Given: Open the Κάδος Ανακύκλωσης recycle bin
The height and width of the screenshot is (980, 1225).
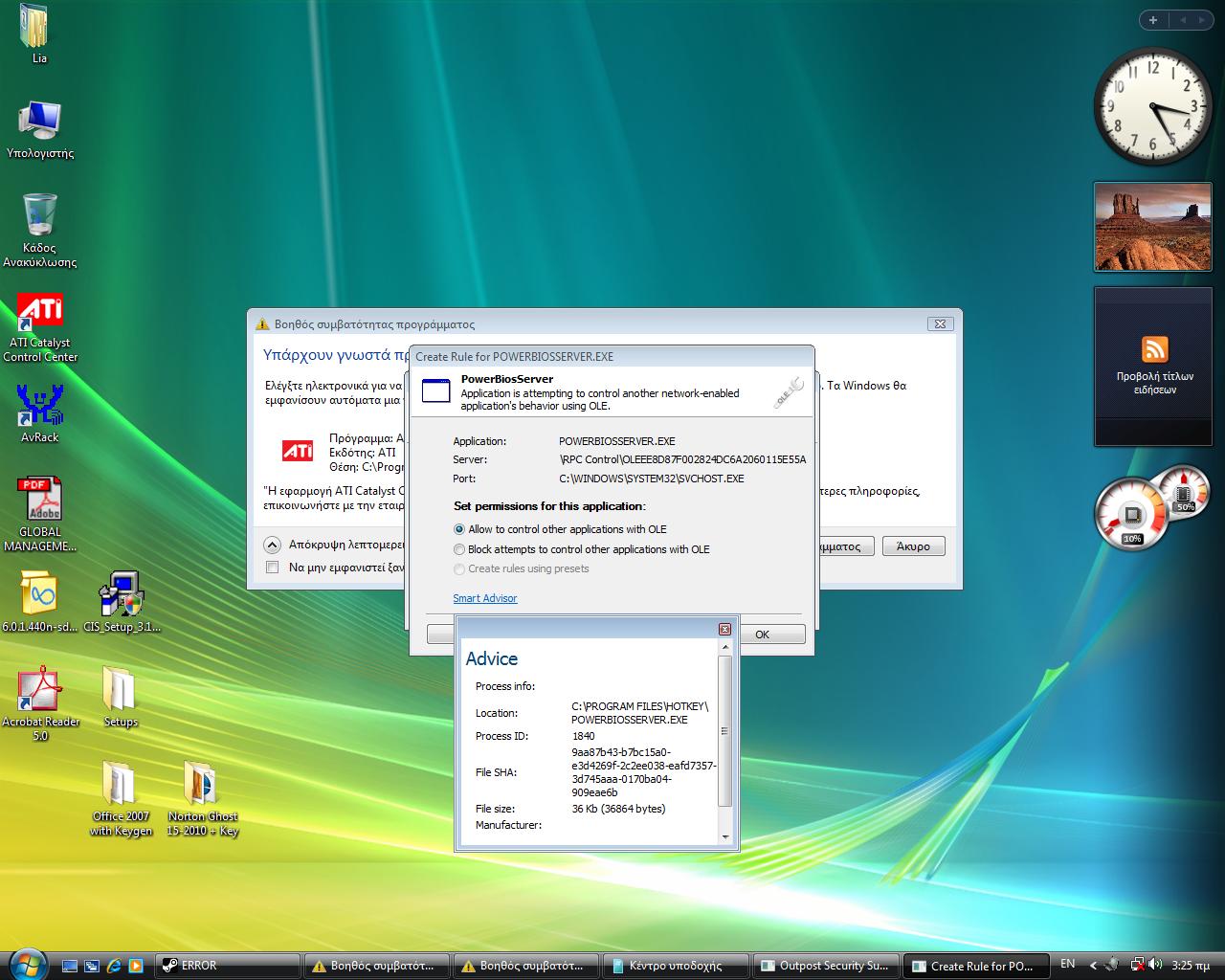Looking at the screenshot, I should [x=40, y=230].
